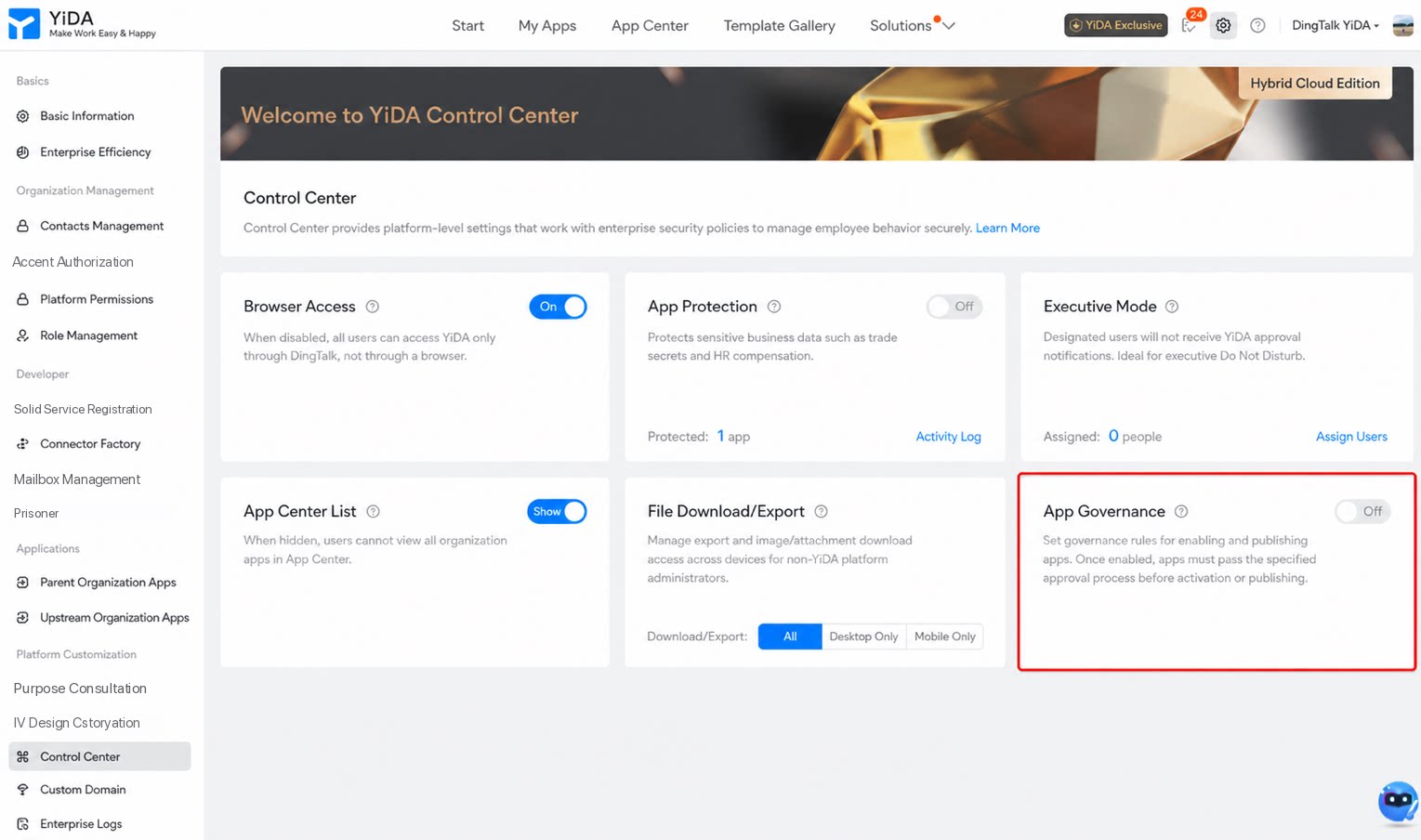
Task: Open the chatbot assistant robot icon
Action: [x=1399, y=801]
